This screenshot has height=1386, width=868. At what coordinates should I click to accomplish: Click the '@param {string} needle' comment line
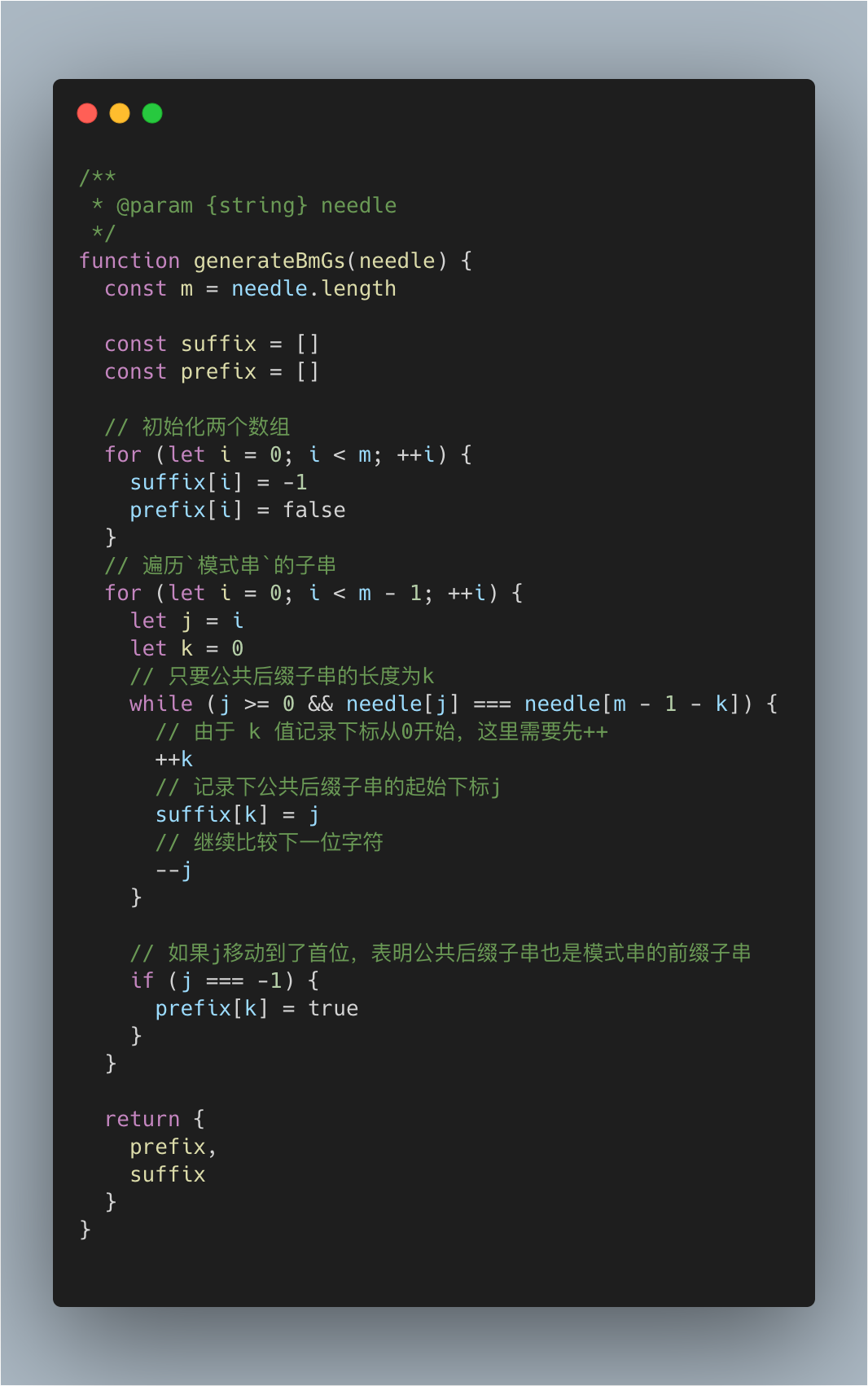[x=244, y=205]
